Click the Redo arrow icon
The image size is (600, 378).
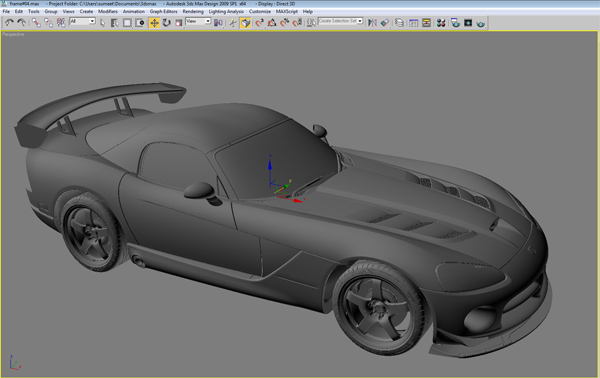click(22, 23)
